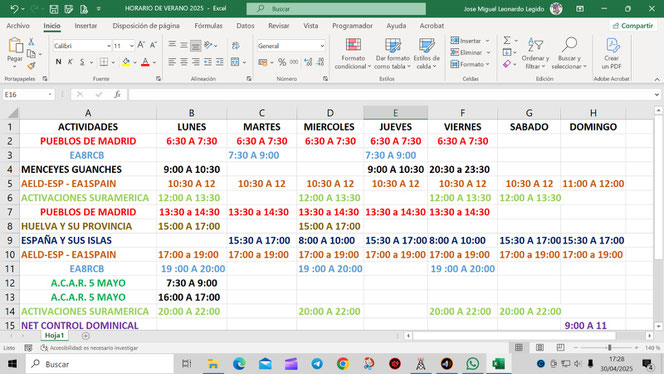Viewport: 664px width, 374px height.
Task: Click the Name Box showing E16
Action: click(x=28, y=94)
